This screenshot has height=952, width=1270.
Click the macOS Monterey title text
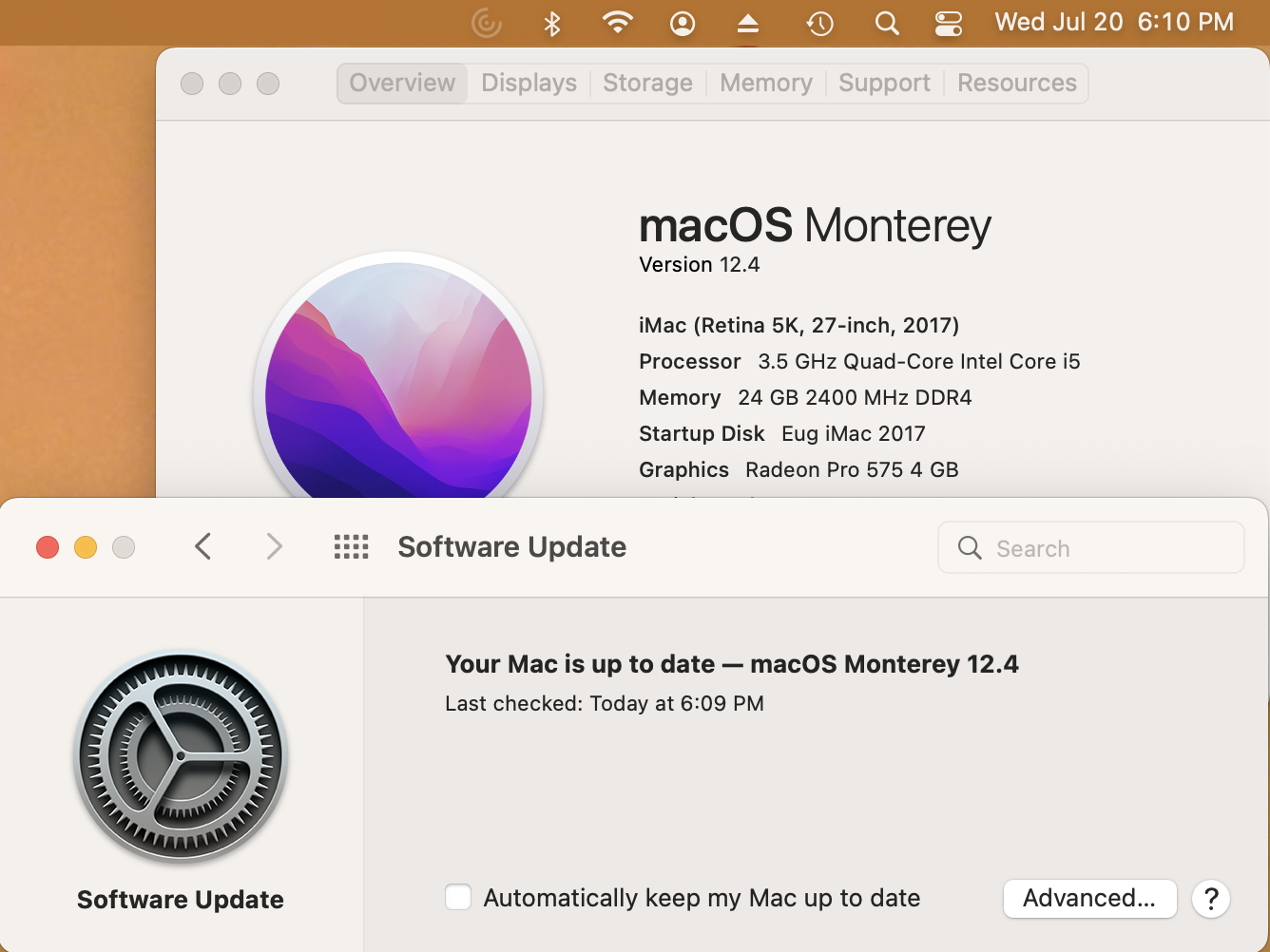[815, 226]
